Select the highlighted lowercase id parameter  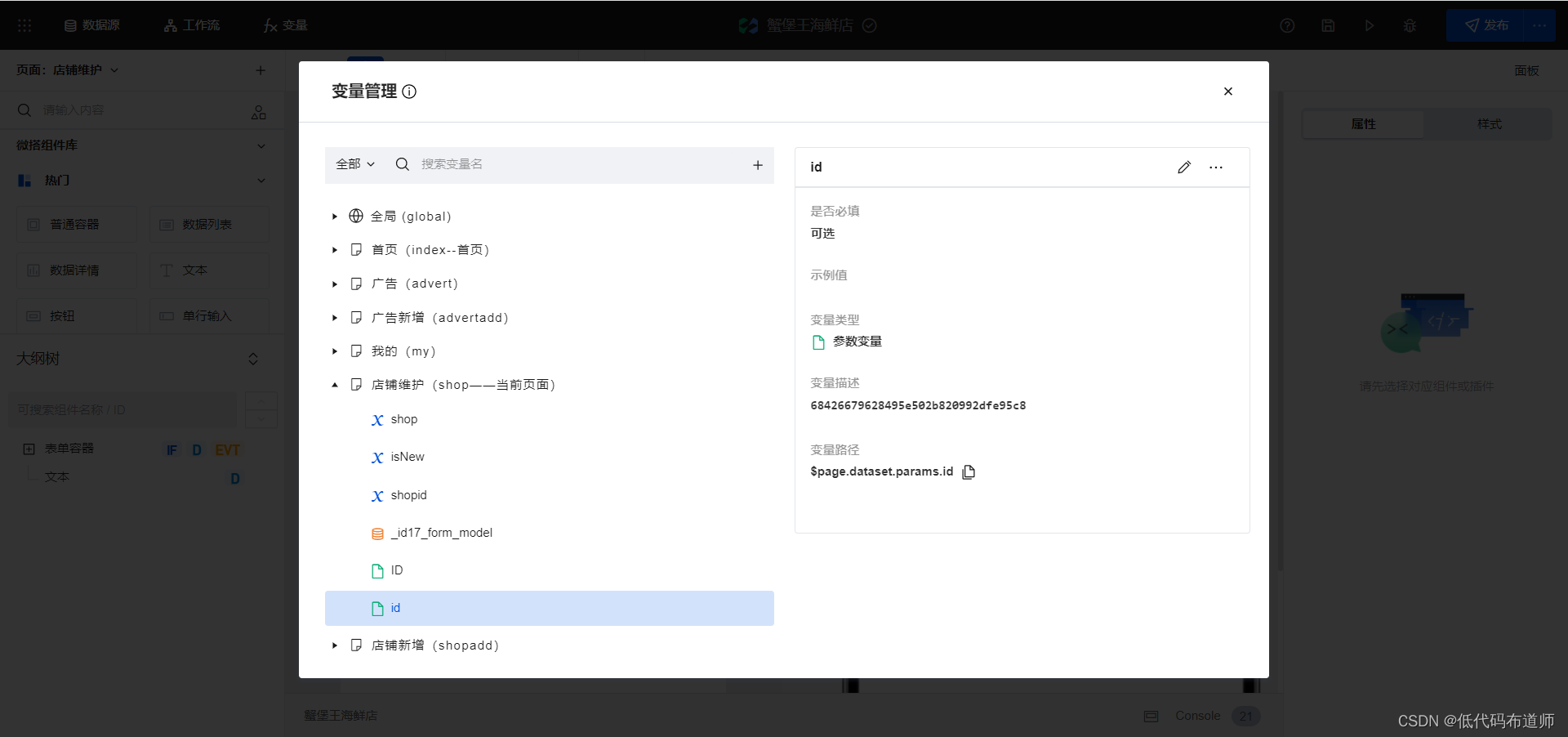tap(549, 608)
